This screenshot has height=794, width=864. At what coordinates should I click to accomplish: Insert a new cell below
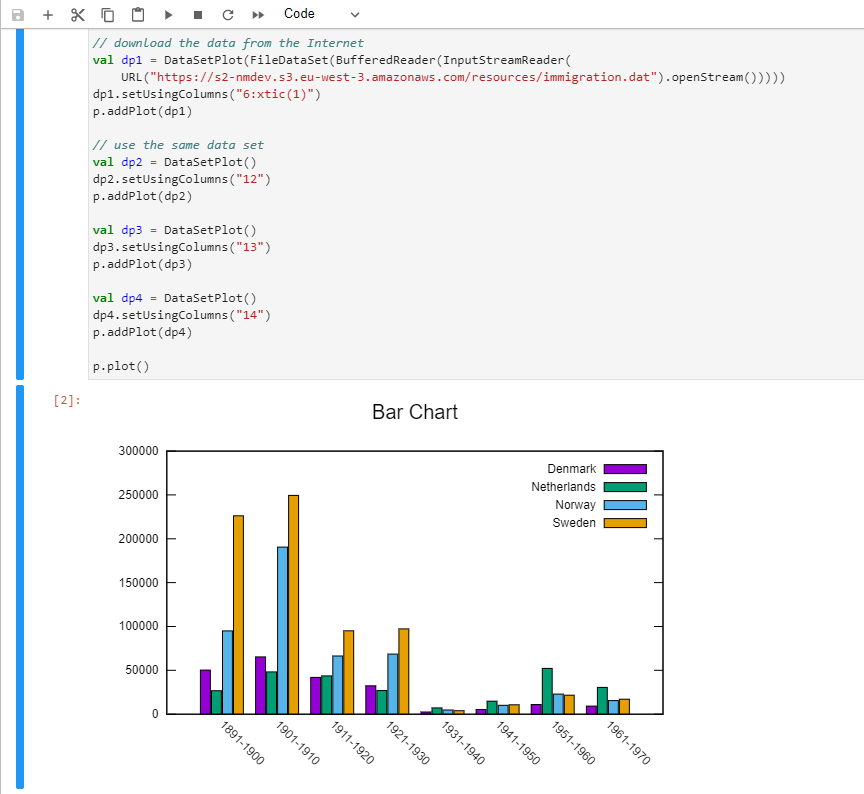point(47,14)
